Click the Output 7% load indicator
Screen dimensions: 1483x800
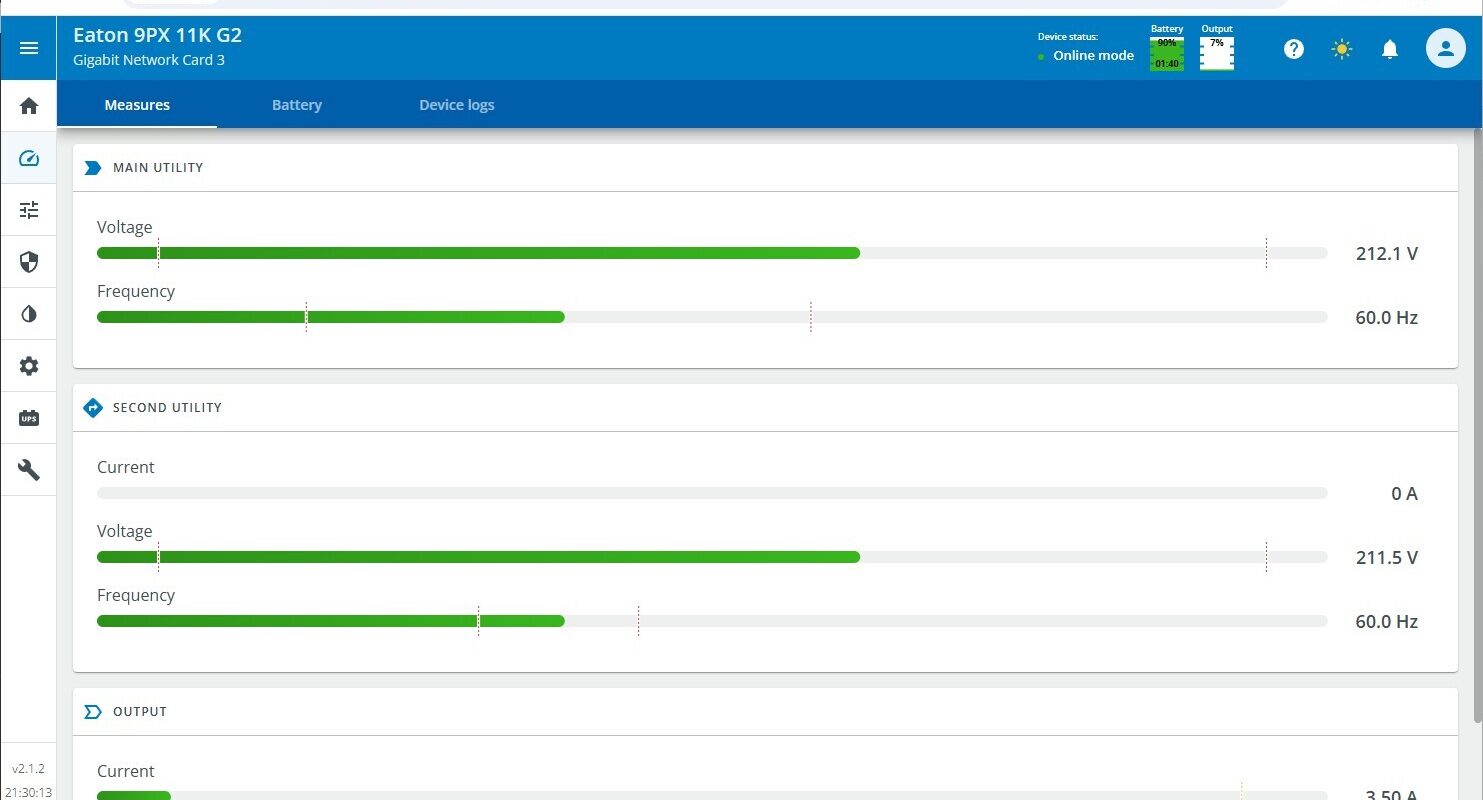1217,53
